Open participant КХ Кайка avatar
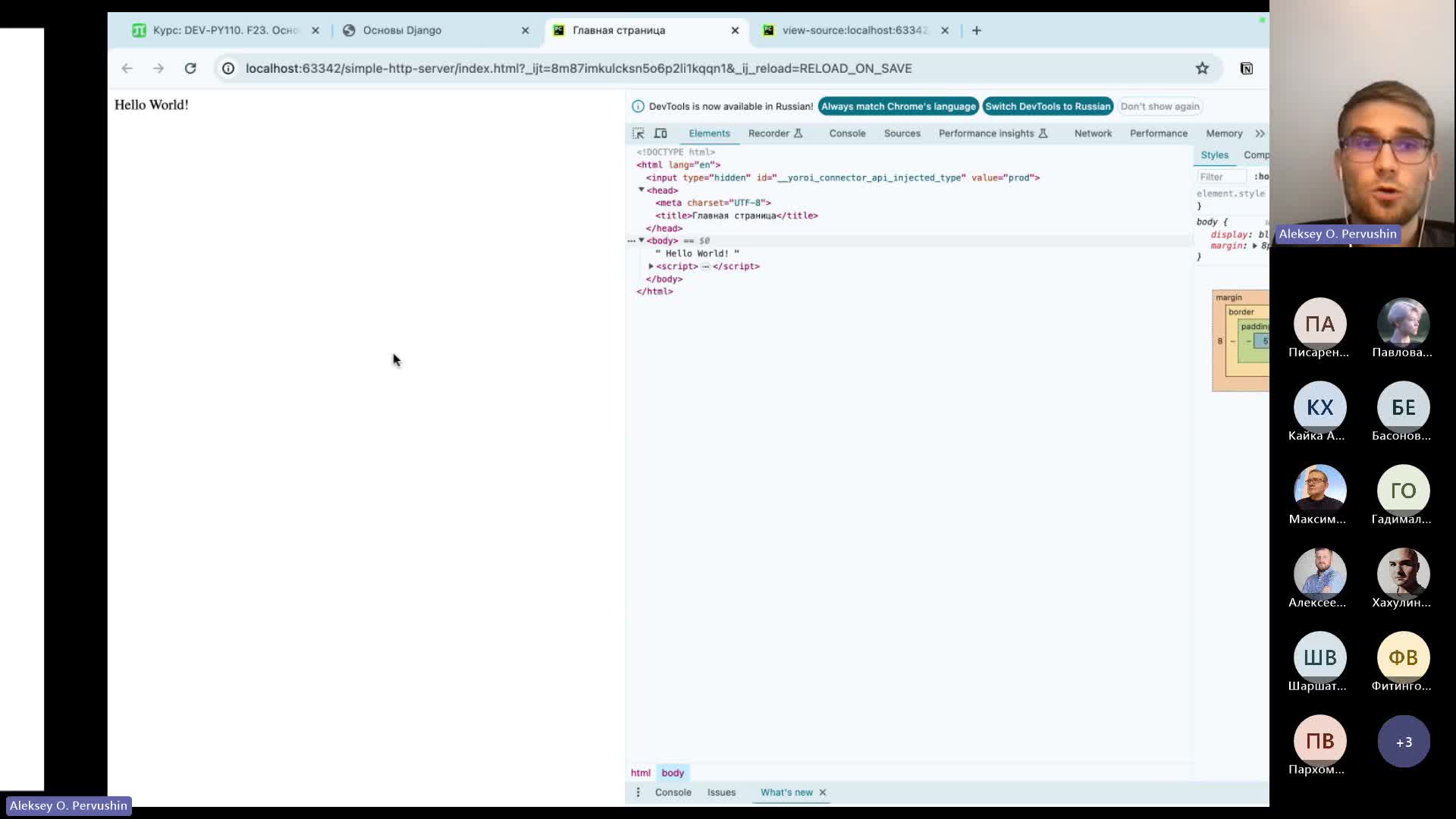 (x=1319, y=407)
